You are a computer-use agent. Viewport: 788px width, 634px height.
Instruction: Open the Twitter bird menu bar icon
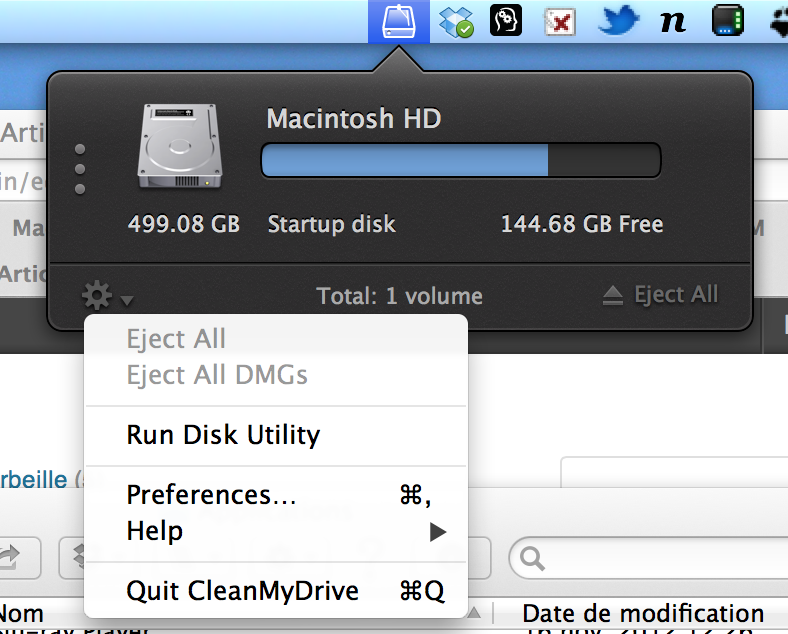(617, 21)
